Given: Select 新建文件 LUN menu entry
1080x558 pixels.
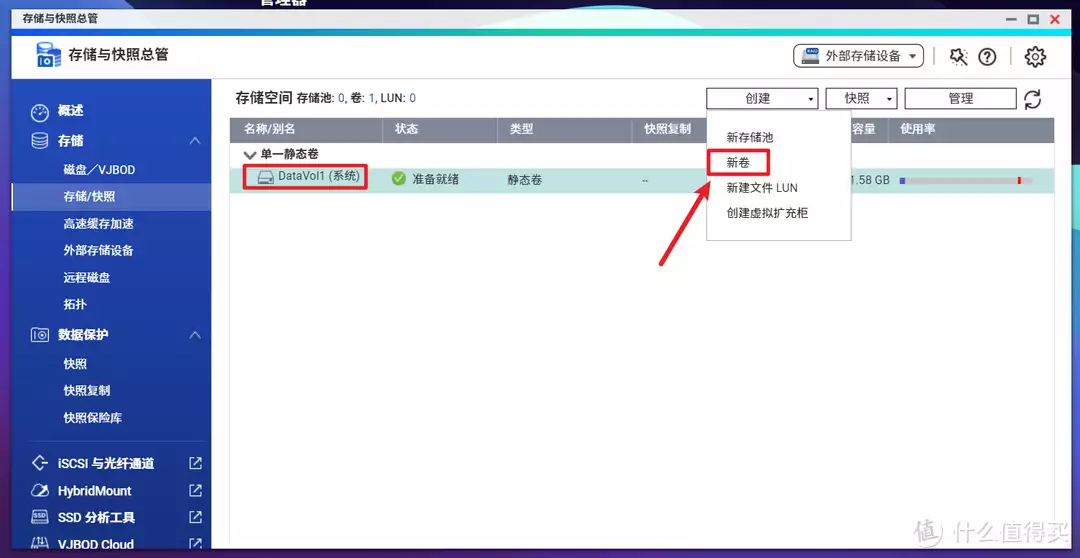Looking at the screenshot, I should (x=762, y=187).
